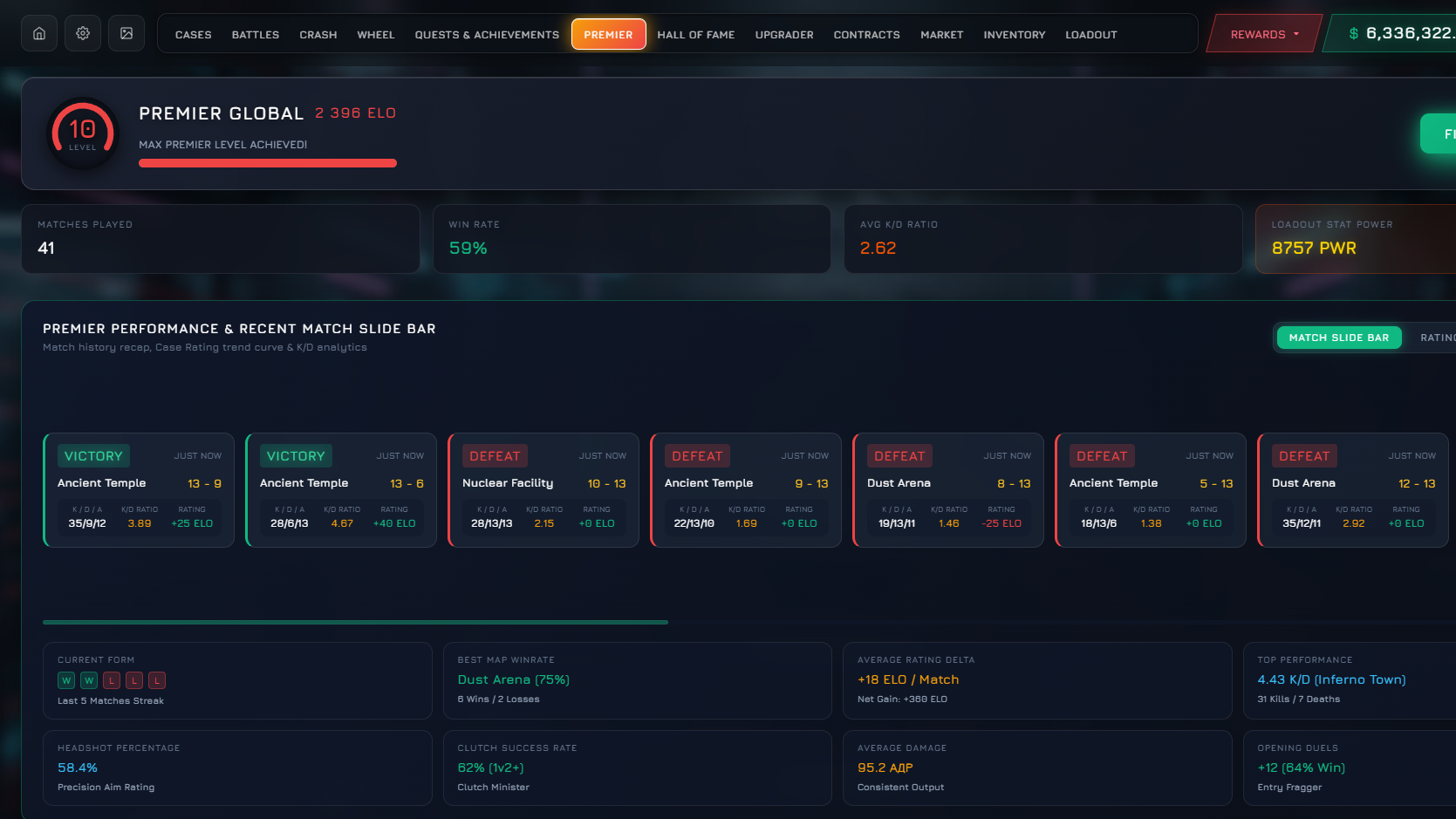The height and width of the screenshot is (819, 1456).
Task: Click the 4.43 K/D (Inferno Town) value
Action: [x=1331, y=679]
